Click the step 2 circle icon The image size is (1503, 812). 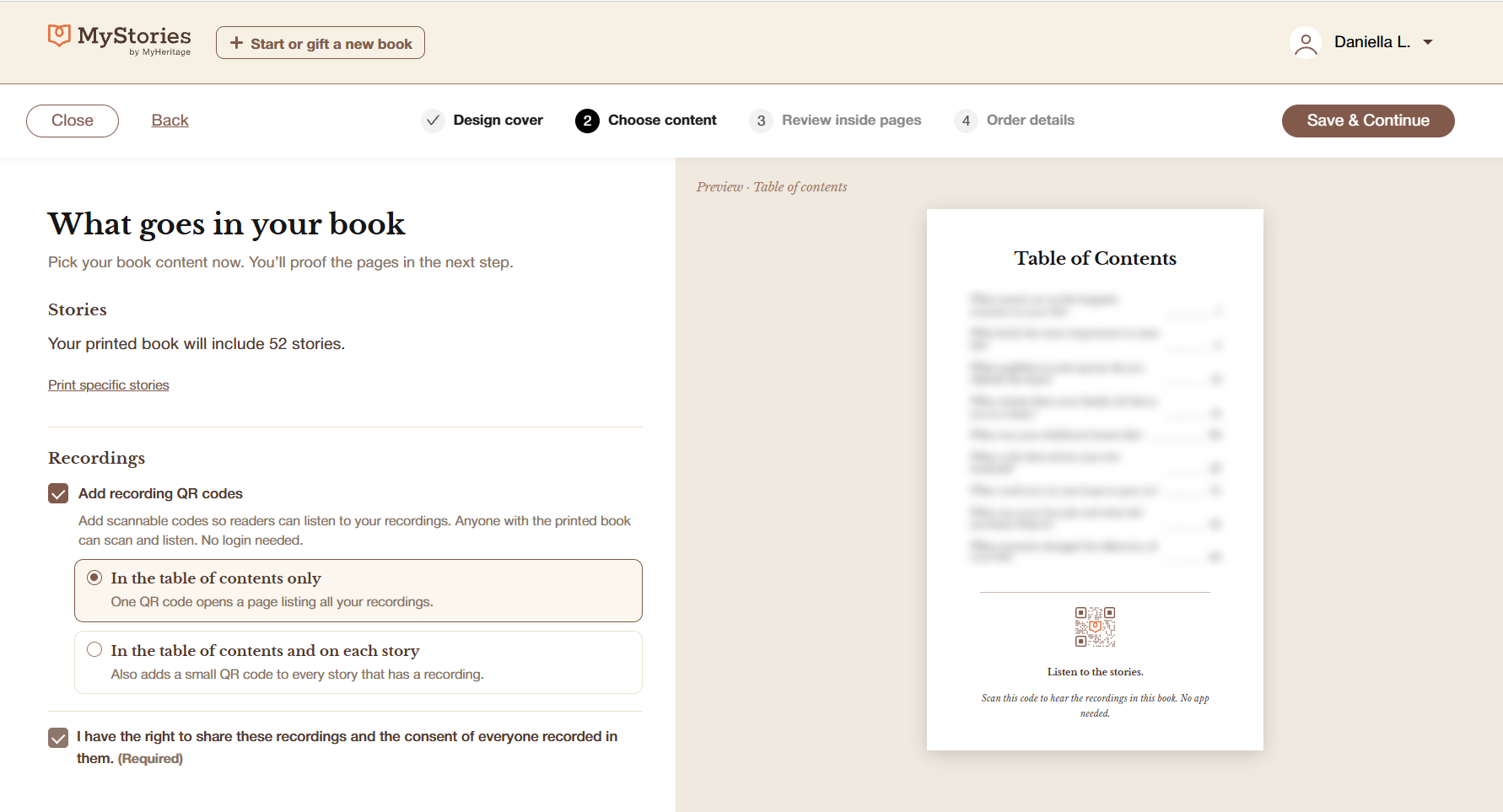pos(587,121)
